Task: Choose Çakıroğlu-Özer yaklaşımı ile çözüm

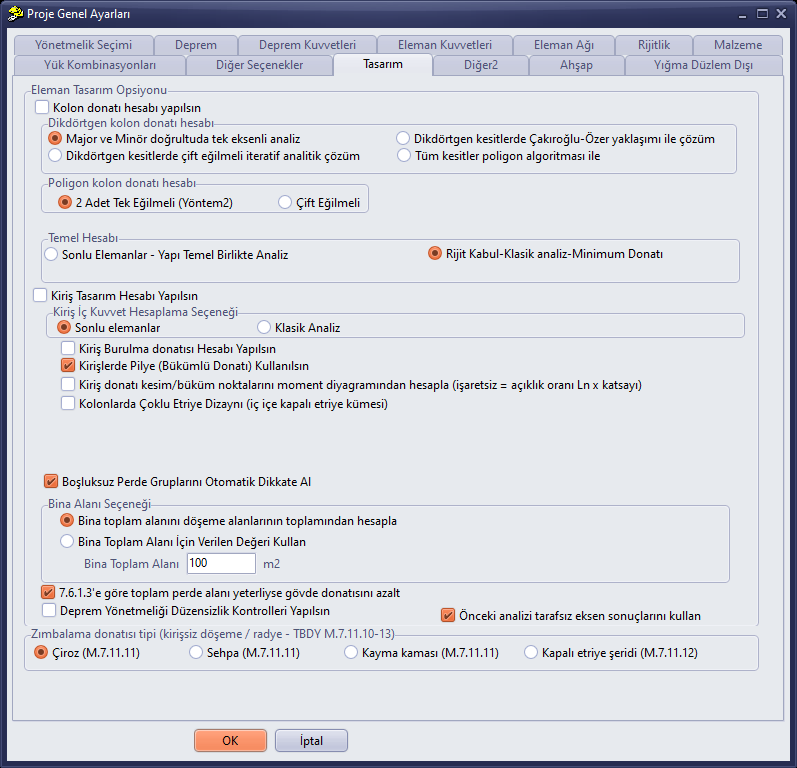Action: pyautogui.click(x=403, y=138)
